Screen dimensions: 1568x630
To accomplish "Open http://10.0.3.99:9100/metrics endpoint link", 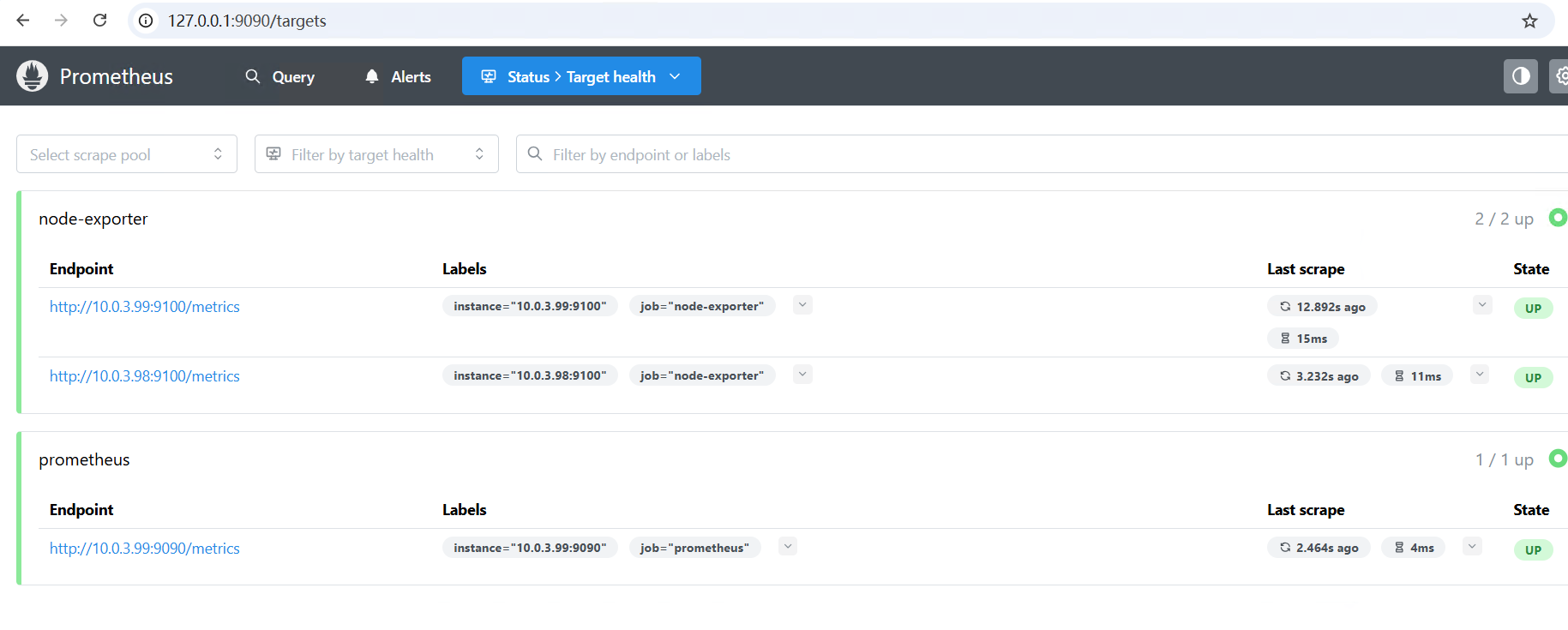I will pos(145,307).
